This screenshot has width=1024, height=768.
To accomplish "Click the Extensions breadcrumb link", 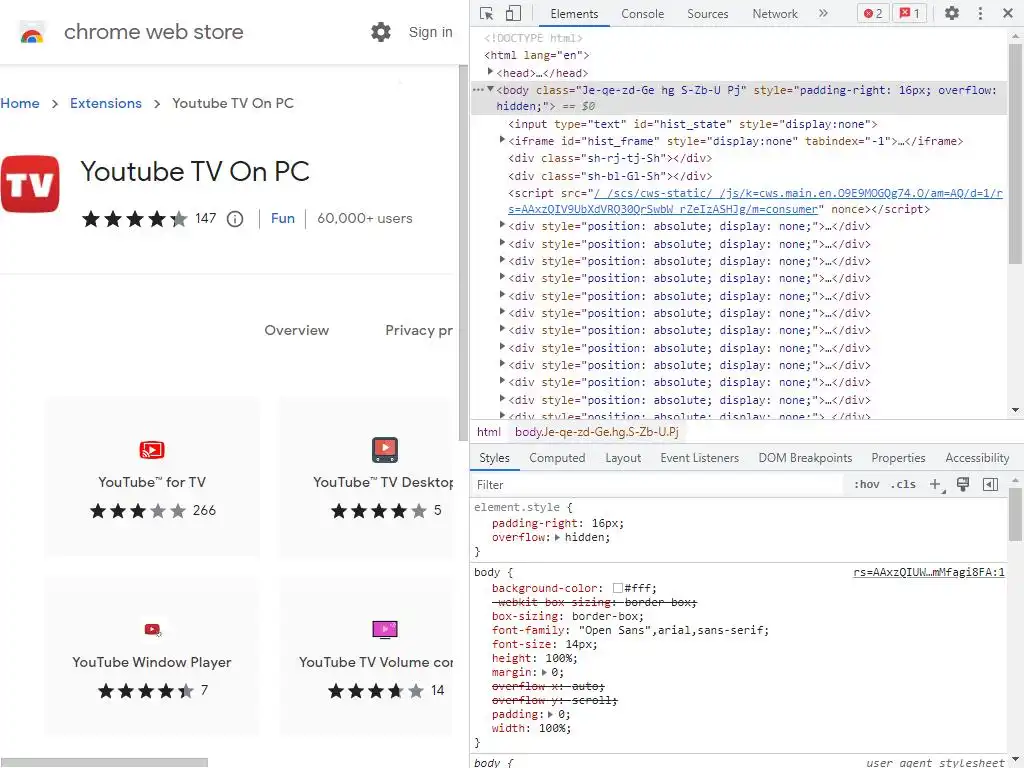I will click(x=106, y=103).
